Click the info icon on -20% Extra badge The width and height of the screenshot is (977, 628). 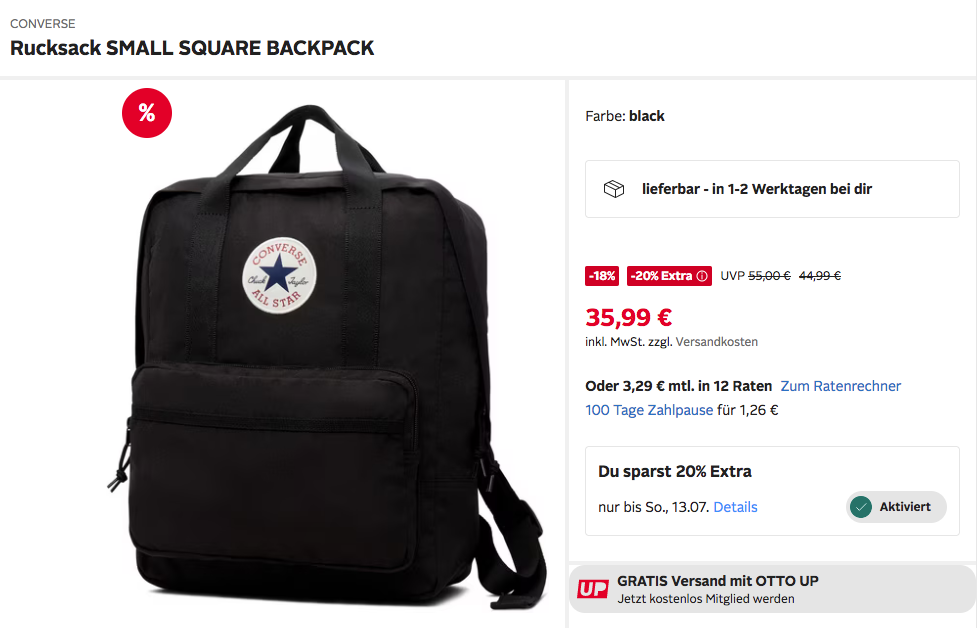click(x=702, y=276)
